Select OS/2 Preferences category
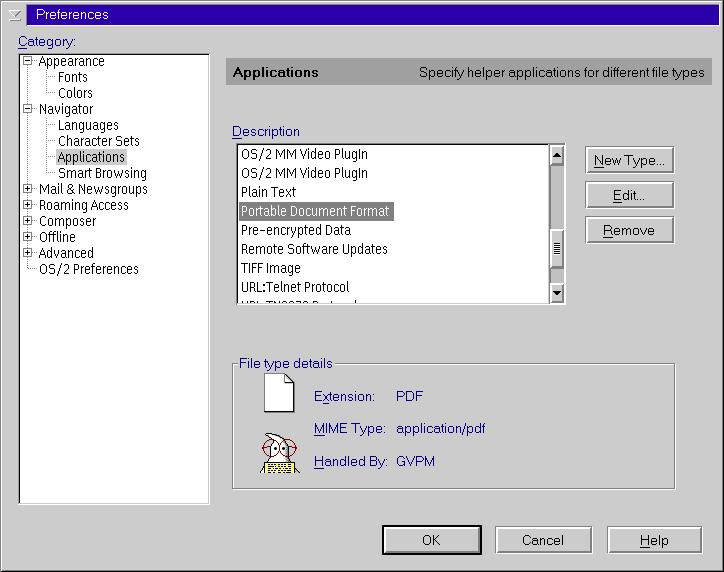 (x=88, y=269)
